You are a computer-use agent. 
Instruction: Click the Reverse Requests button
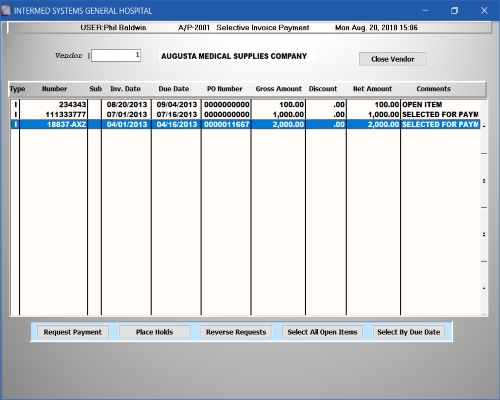(x=236, y=332)
